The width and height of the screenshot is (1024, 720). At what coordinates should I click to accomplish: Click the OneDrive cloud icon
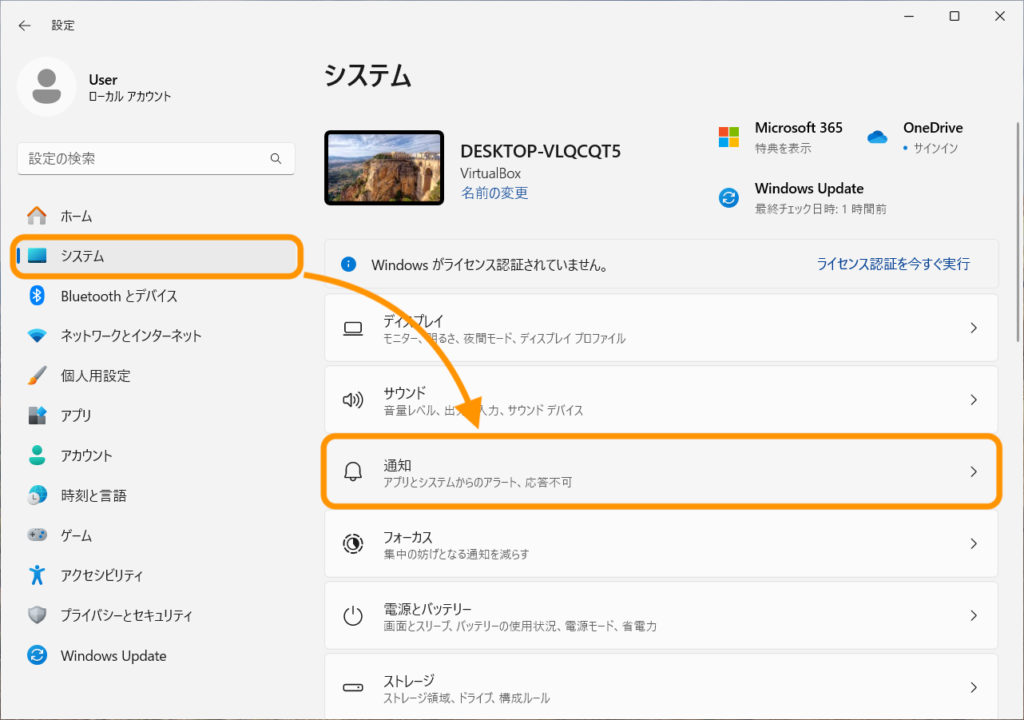(877, 137)
